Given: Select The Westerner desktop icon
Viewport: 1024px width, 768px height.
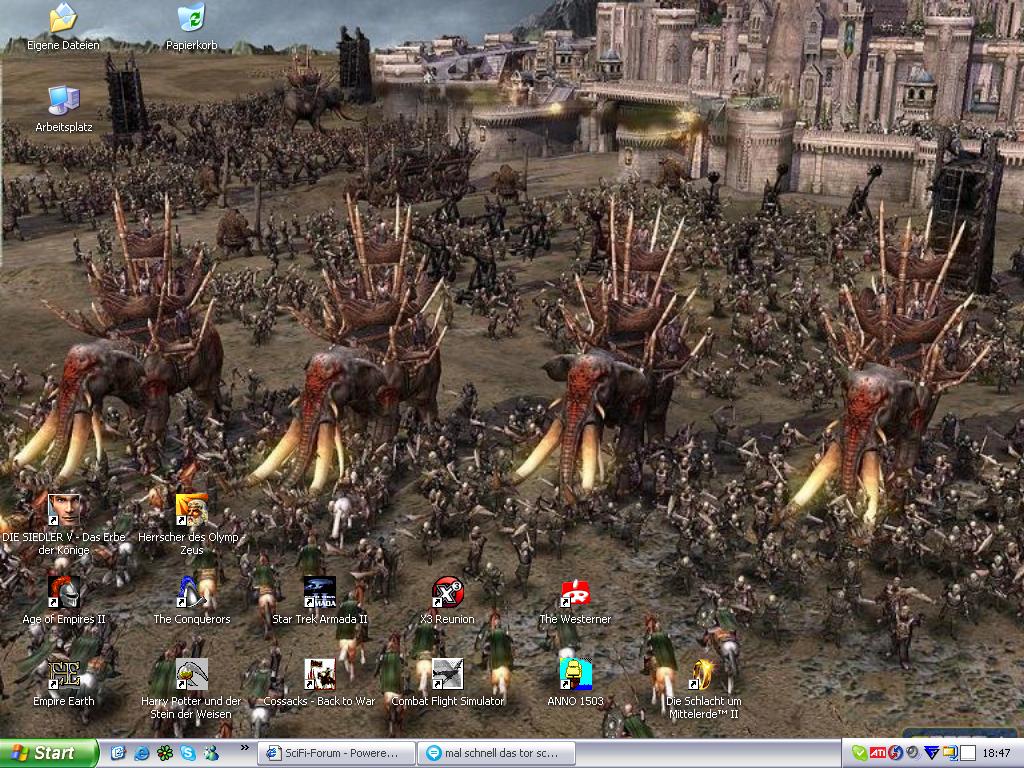Looking at the screenshot, I should click(575, 593).
